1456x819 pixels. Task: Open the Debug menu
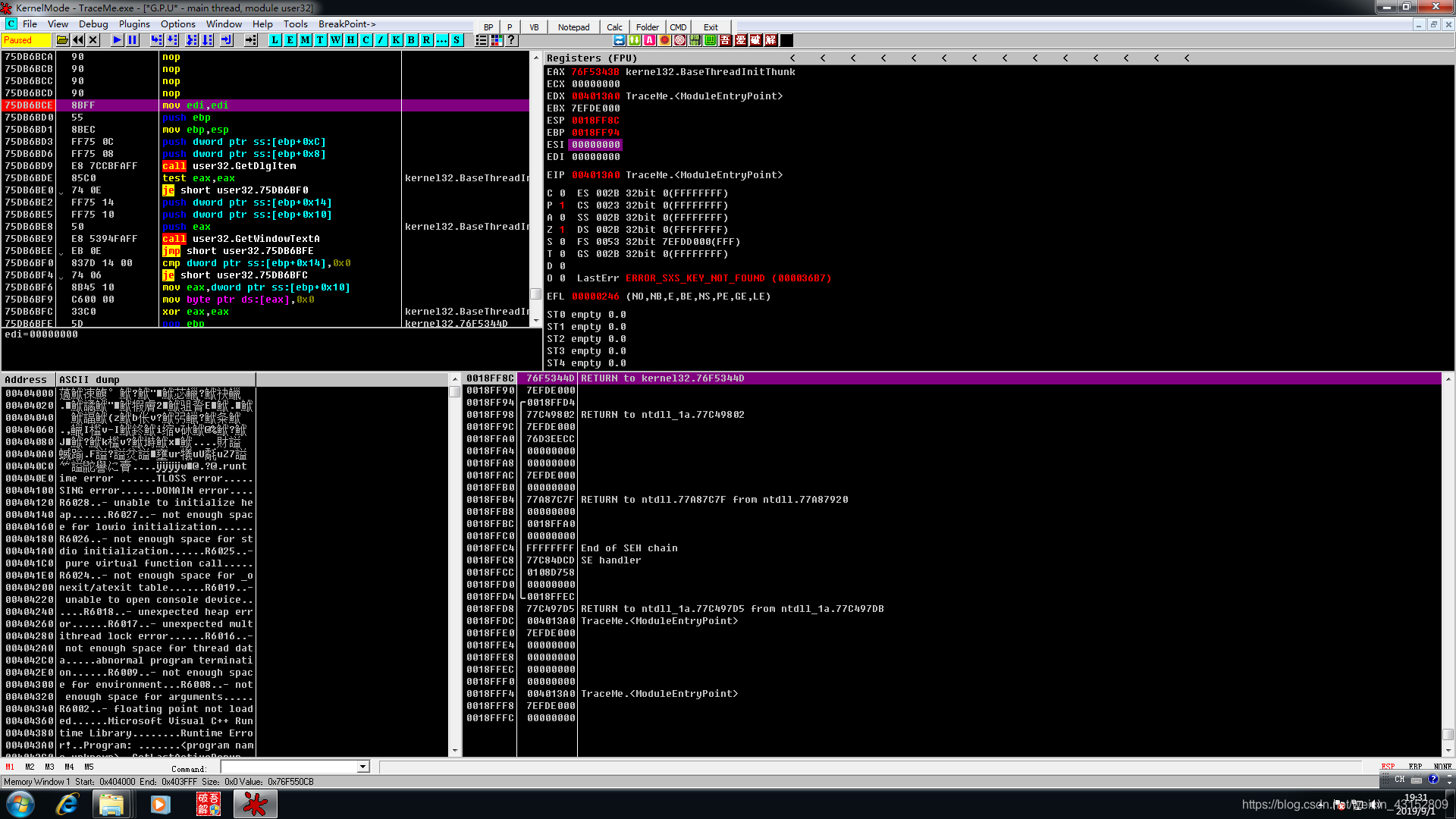[93, 24]
